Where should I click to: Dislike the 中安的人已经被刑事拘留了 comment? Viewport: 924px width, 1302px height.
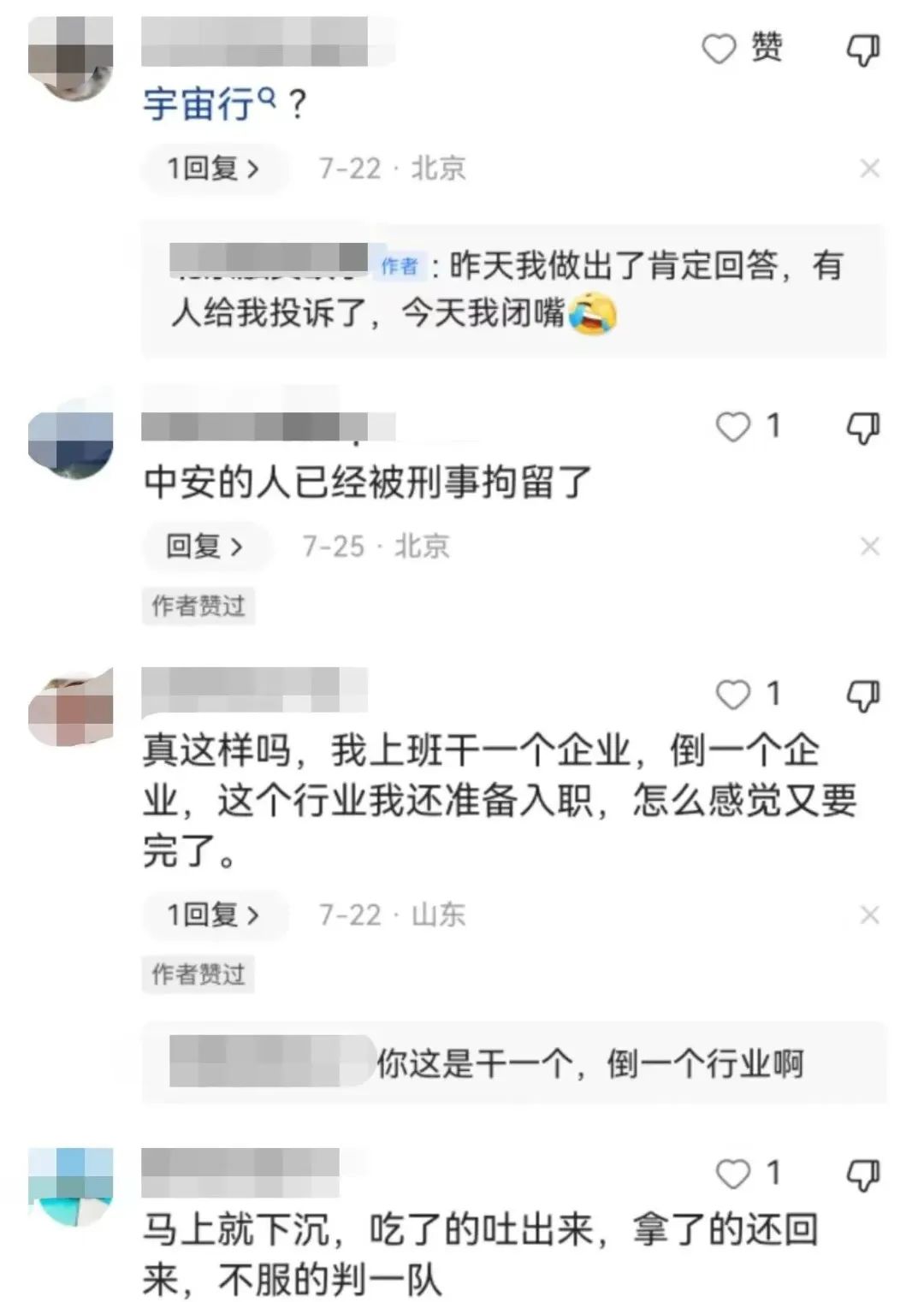(x=862, y=428)
